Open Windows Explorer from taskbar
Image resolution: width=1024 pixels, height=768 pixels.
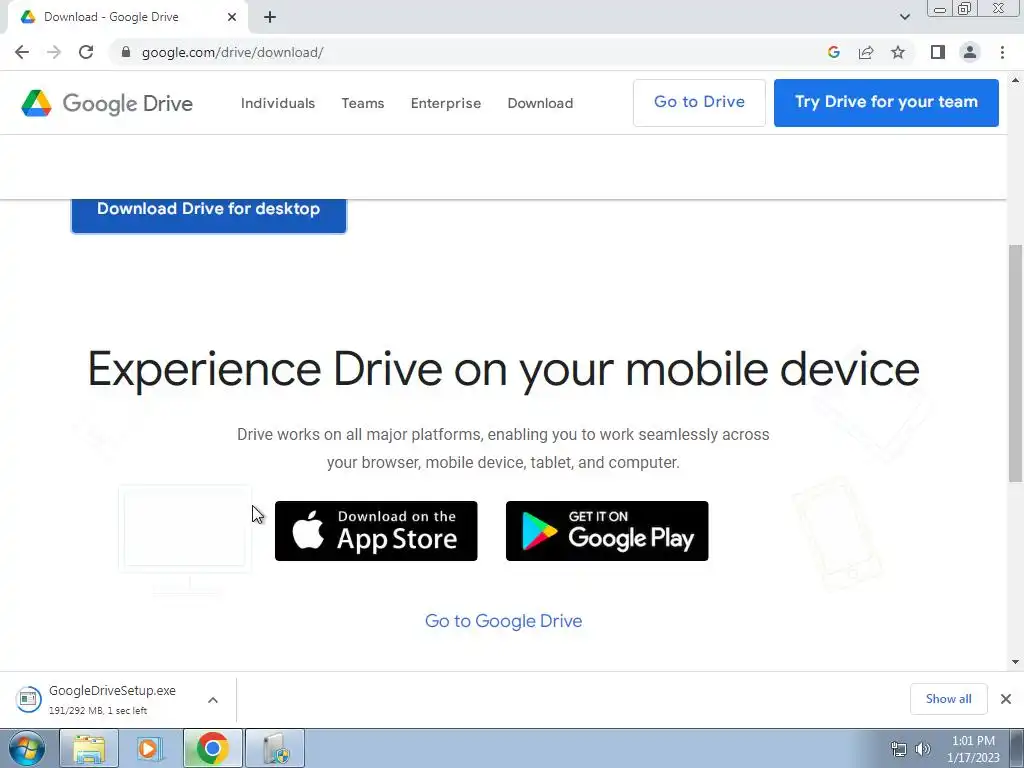pos(89,749)
